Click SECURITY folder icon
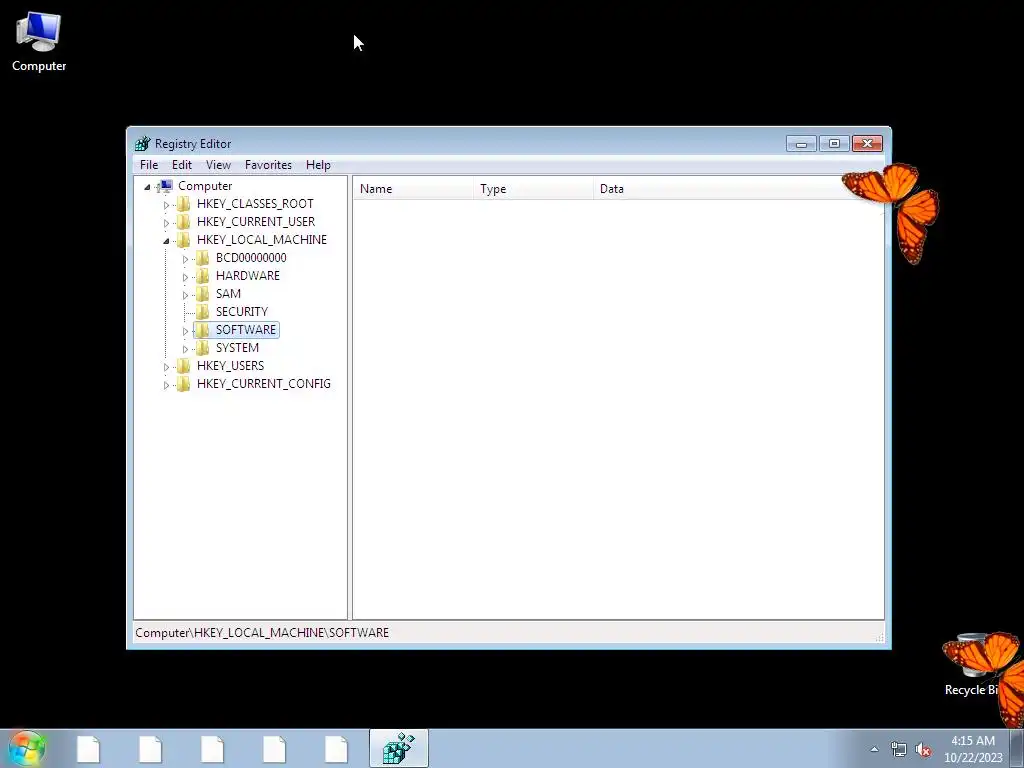The image size is (1024, 768). 203,312
